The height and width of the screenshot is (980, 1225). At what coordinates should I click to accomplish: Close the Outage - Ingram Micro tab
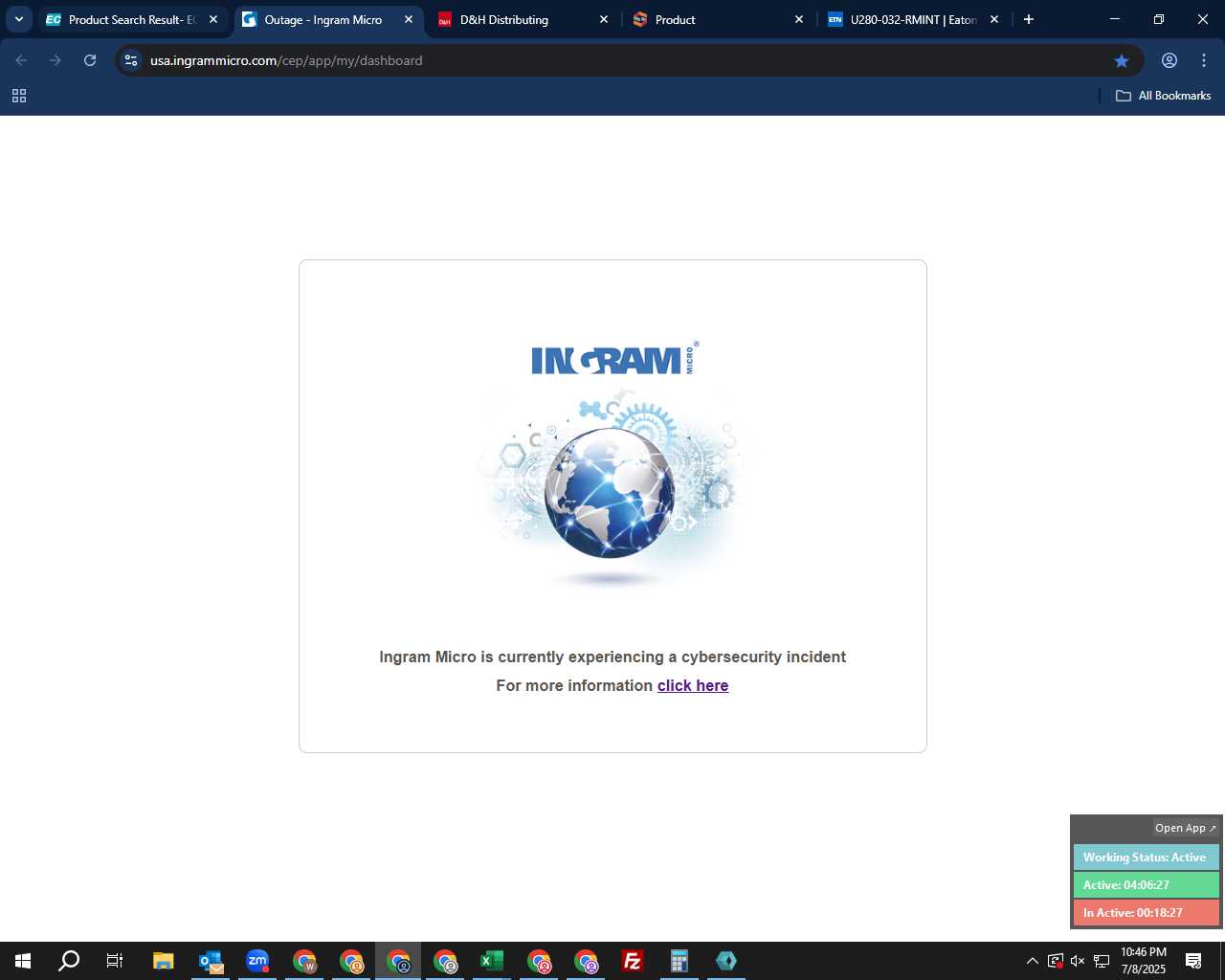pyautogui.click(x=409, y=19)
